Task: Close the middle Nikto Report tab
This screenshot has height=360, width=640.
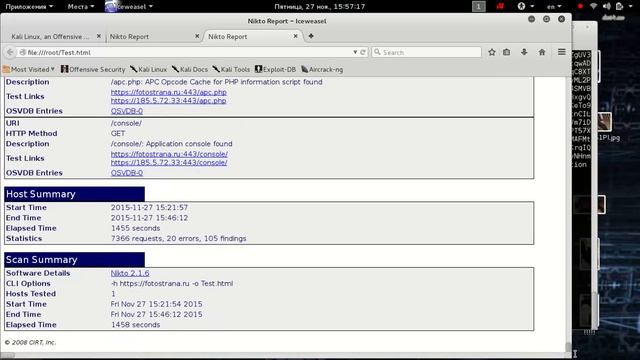Action: click(x=197, y=36)
